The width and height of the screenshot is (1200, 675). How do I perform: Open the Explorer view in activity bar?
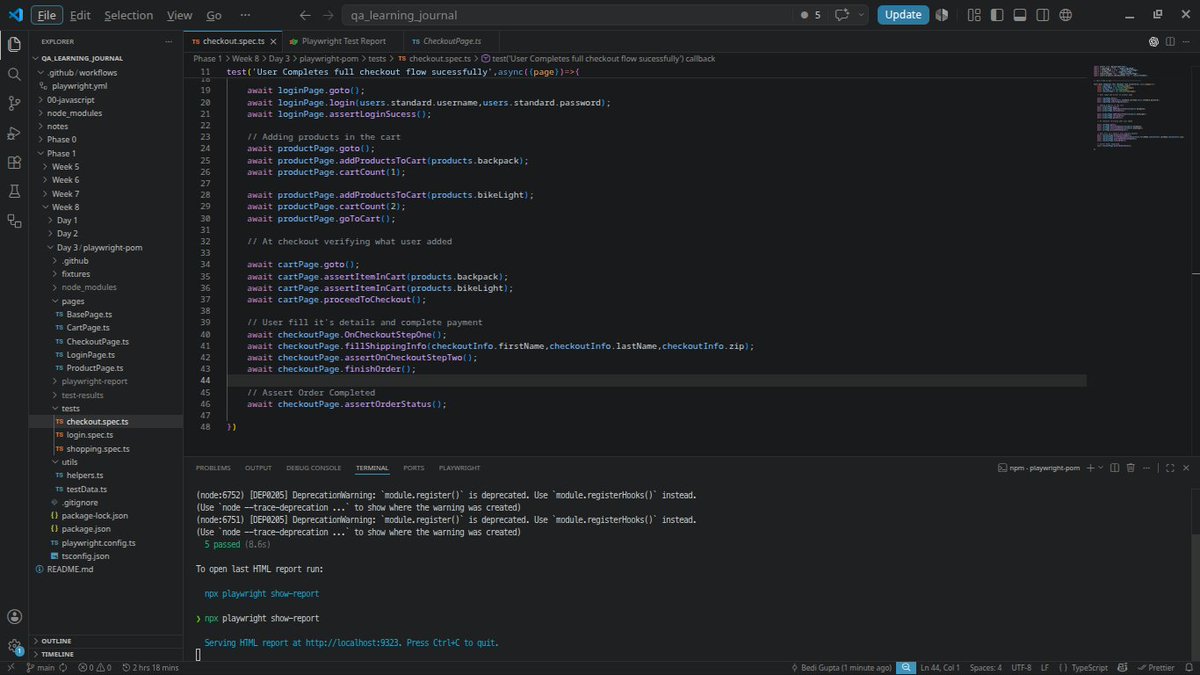[x=14, y=44]
